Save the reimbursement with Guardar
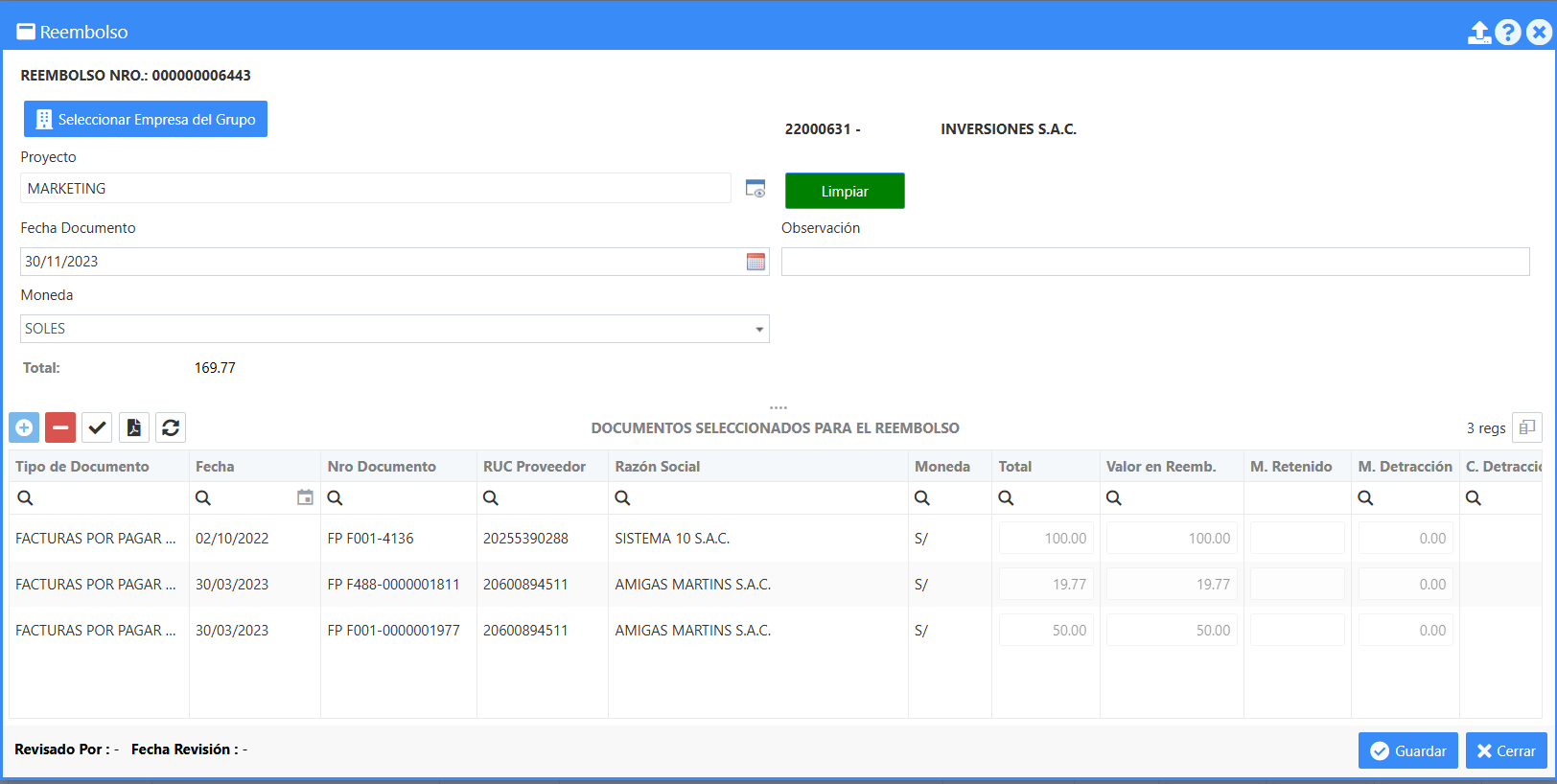The image size is (1557, 784). [1408, 750]
